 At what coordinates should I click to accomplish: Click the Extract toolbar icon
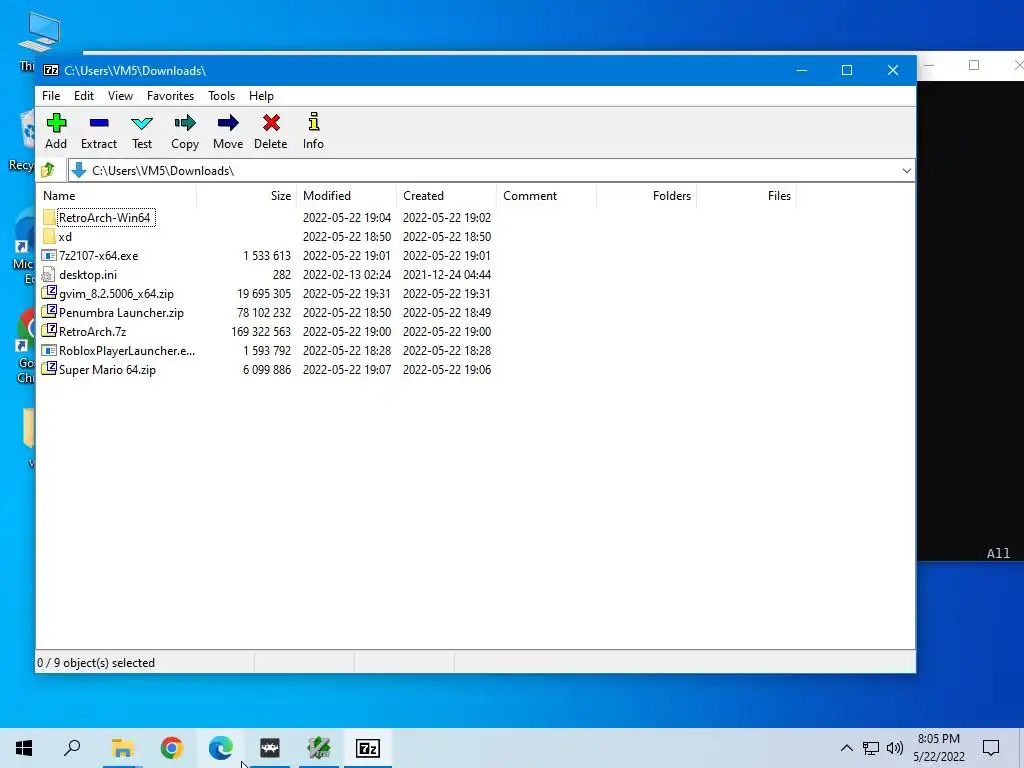click(x=99, y=122)
